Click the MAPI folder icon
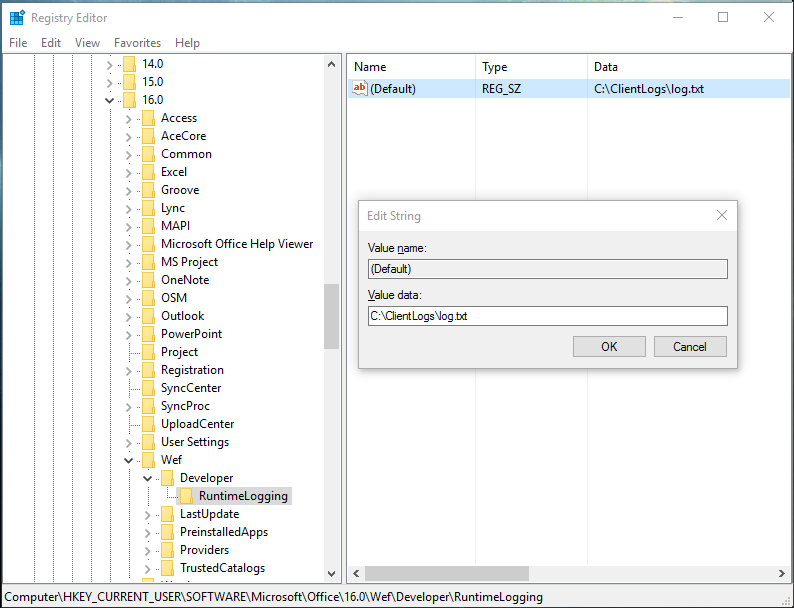The width and height of the screenshot is (794, 608). tap(148, 226)
